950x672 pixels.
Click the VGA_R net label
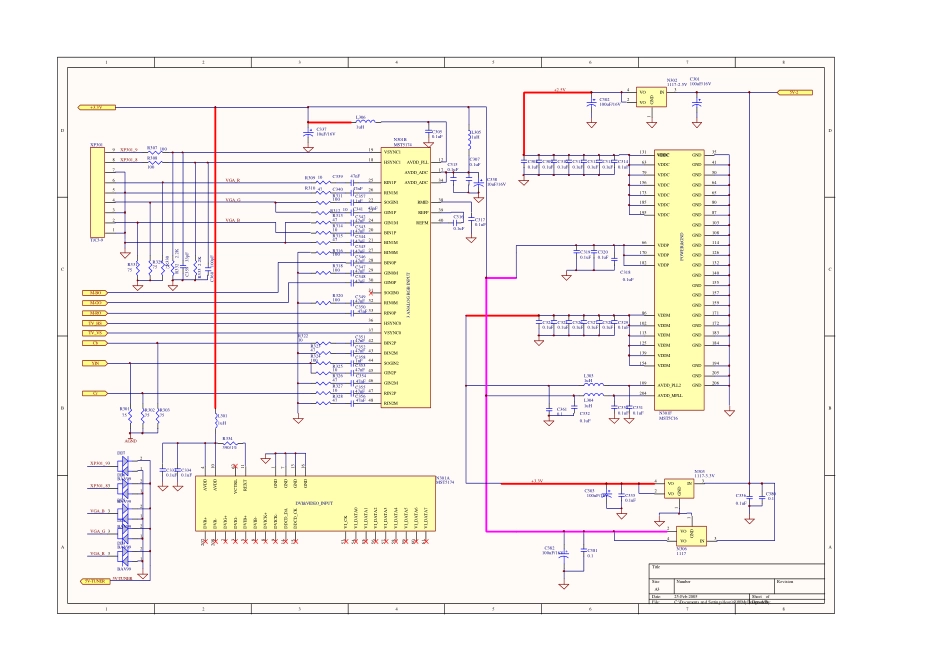pyautogui.click(x=232, y=180)
